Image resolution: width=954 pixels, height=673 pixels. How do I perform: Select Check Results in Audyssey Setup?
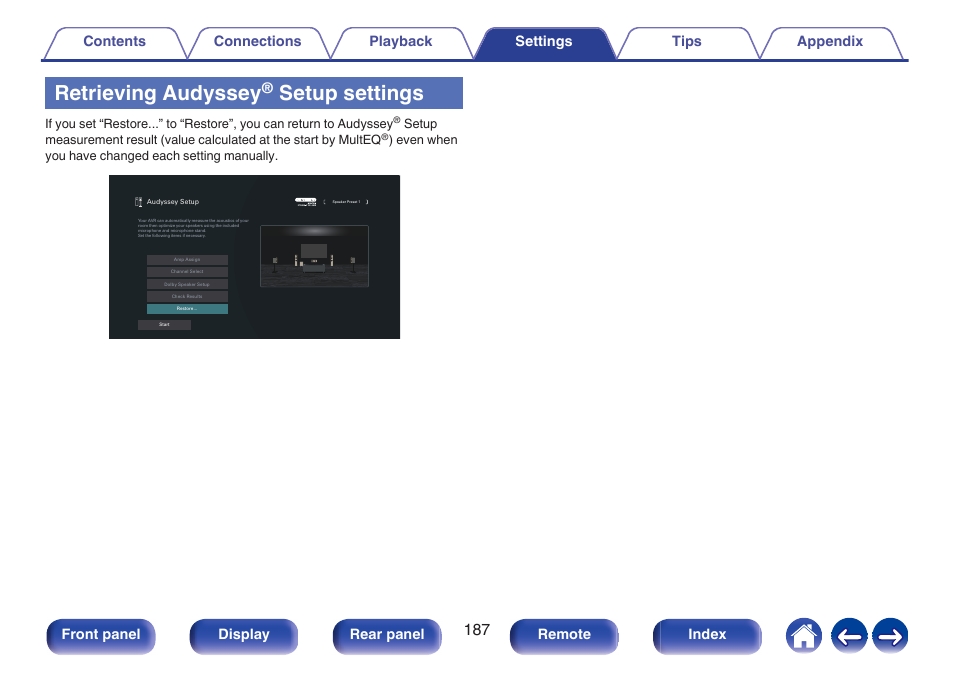[187, 296]
